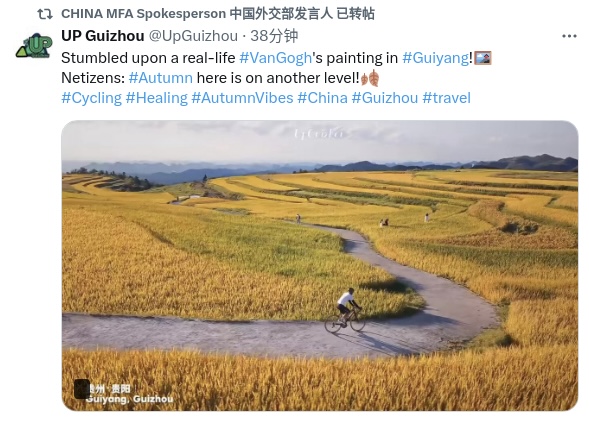The image size is (589, 421).
Task: Open the #China hashtag
Action: pos(322,98)
